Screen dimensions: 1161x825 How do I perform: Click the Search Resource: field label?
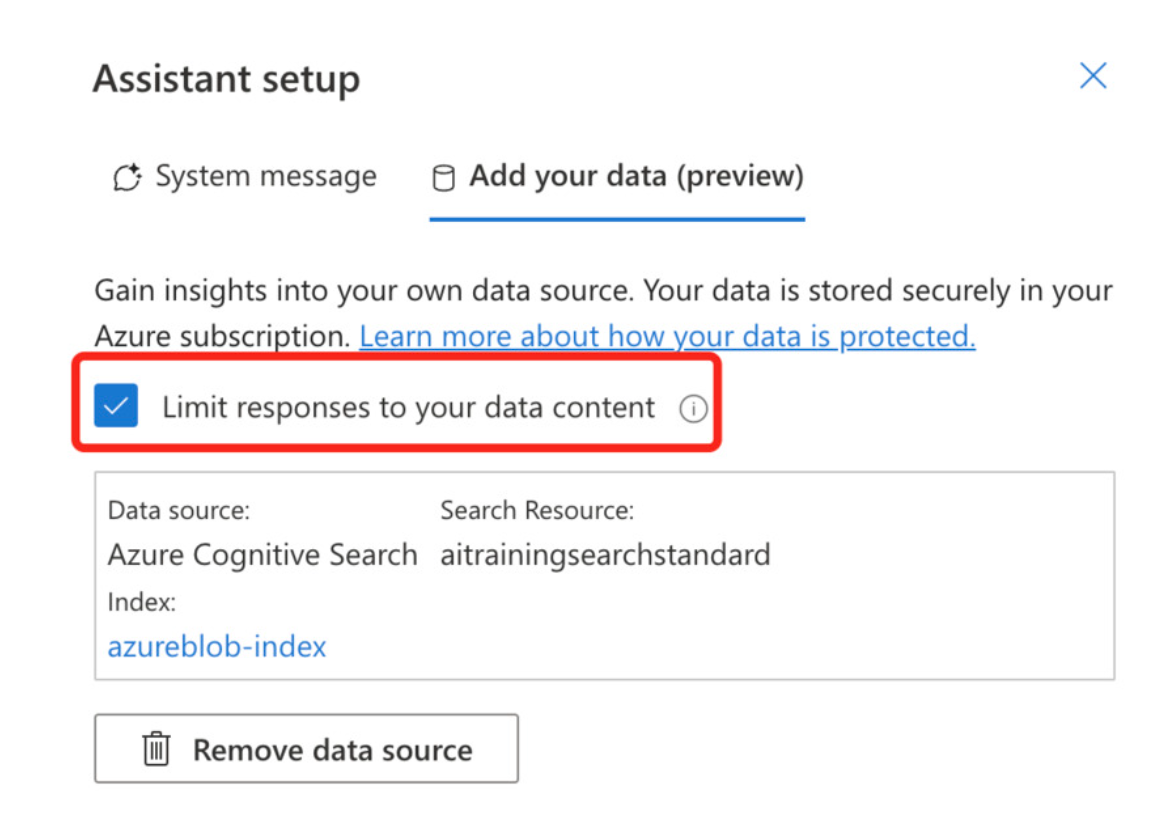[x=537, y=510]
